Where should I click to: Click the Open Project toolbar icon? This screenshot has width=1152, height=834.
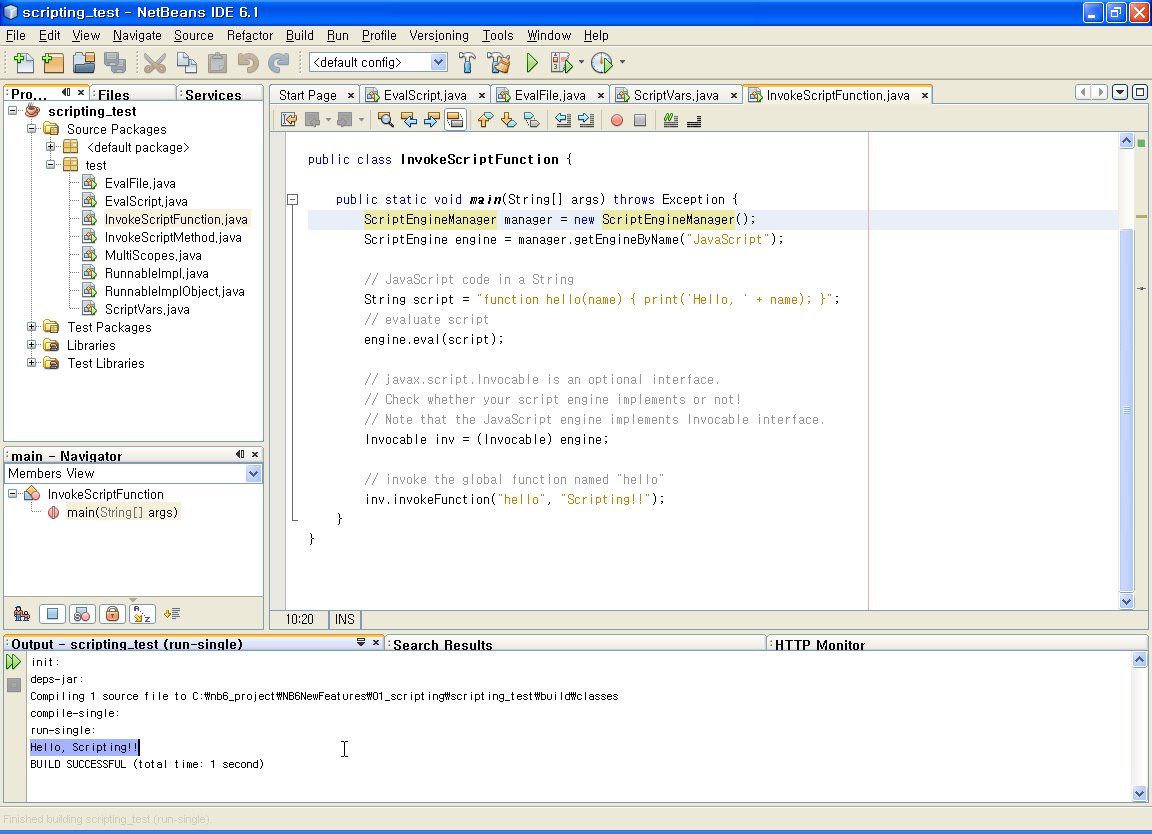click(x=84, y=62)
